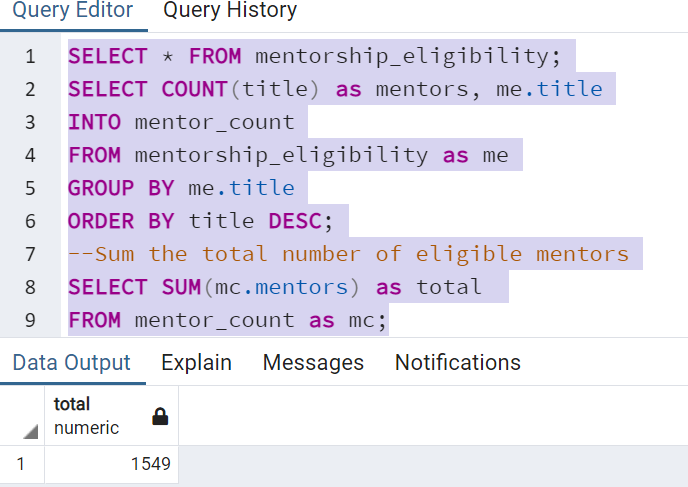Select result row number 1
This screenshot has width=688, height=487.
(x=21, y=464)
